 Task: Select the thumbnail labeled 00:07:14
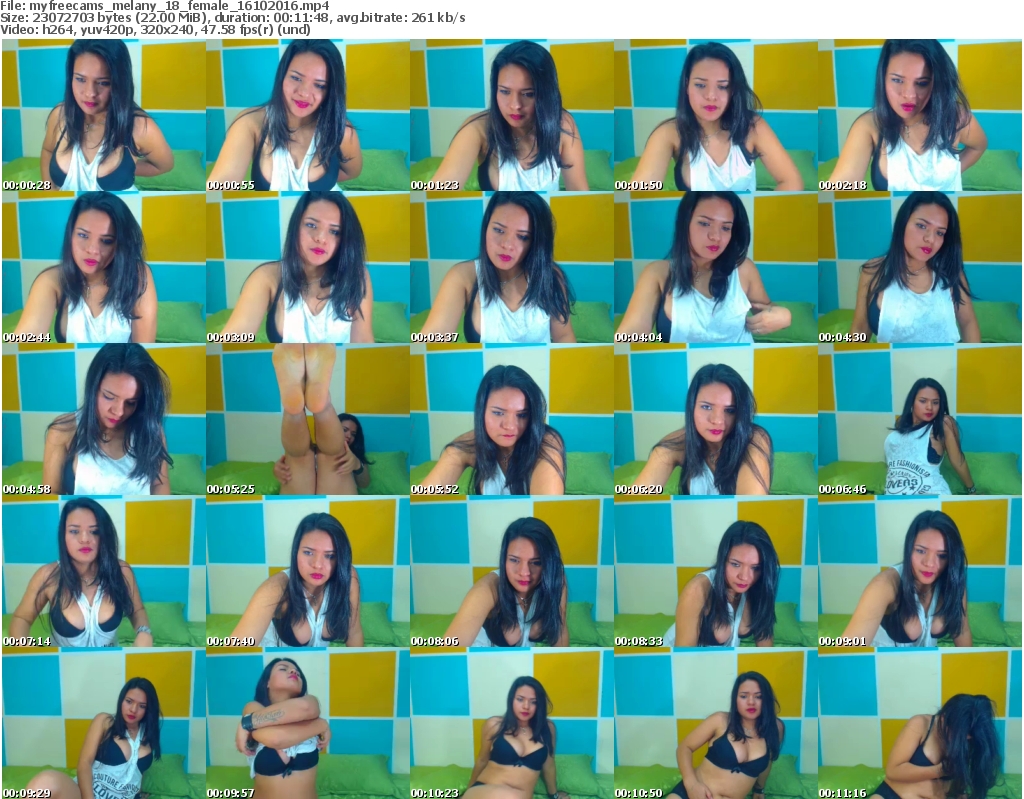point(103,573)
